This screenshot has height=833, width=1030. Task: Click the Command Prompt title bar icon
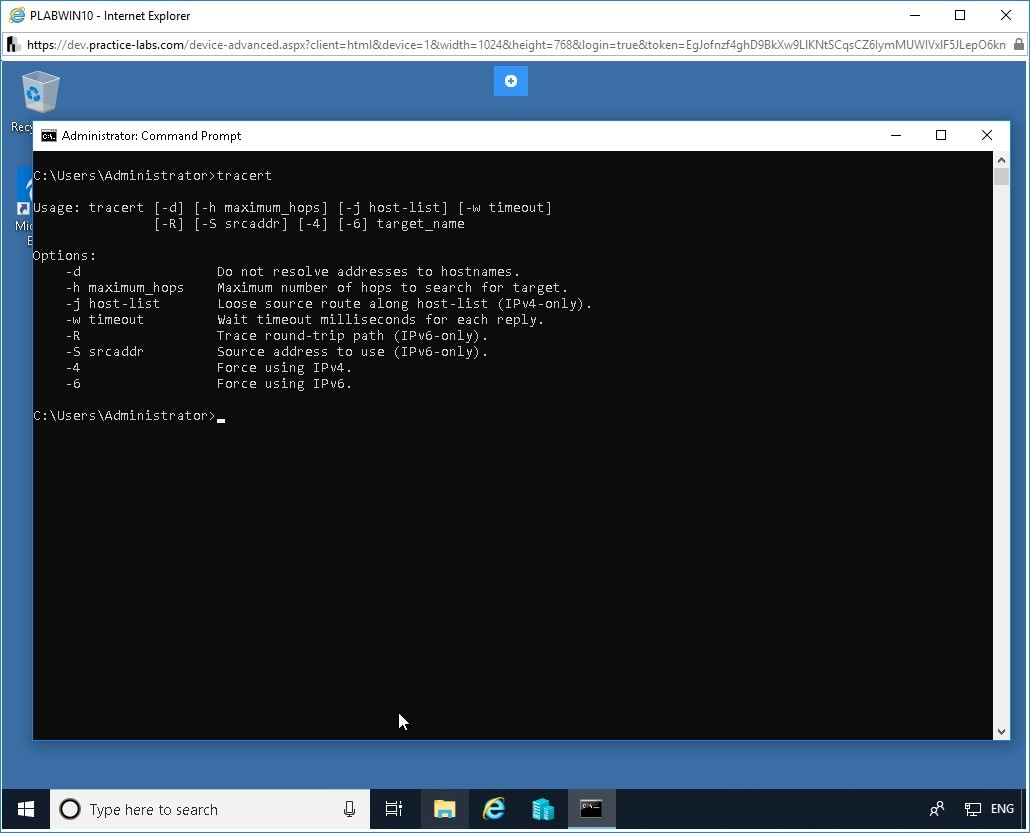pos(49,136)
